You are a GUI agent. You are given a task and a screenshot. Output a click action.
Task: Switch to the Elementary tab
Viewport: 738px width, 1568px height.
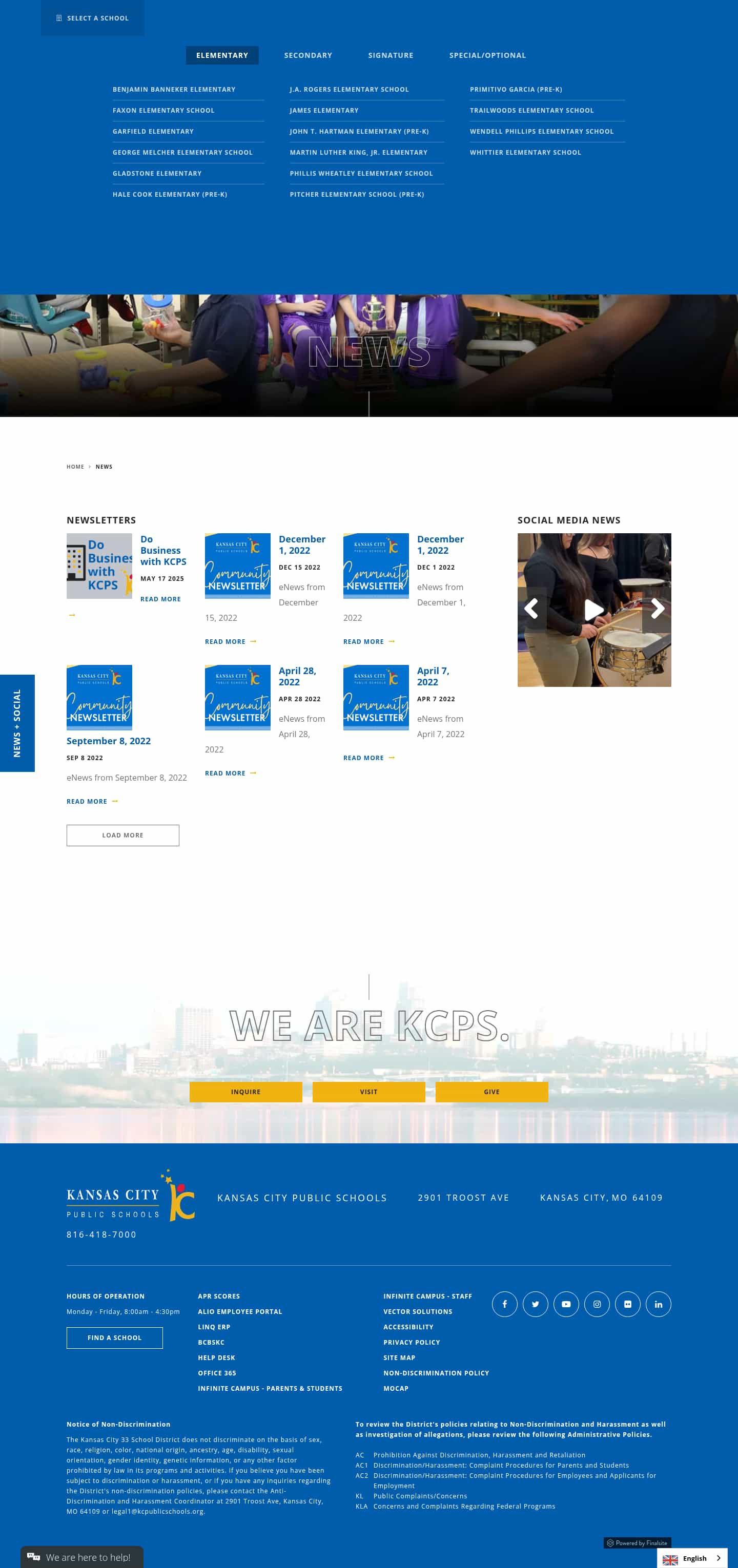tap(222, 55)
